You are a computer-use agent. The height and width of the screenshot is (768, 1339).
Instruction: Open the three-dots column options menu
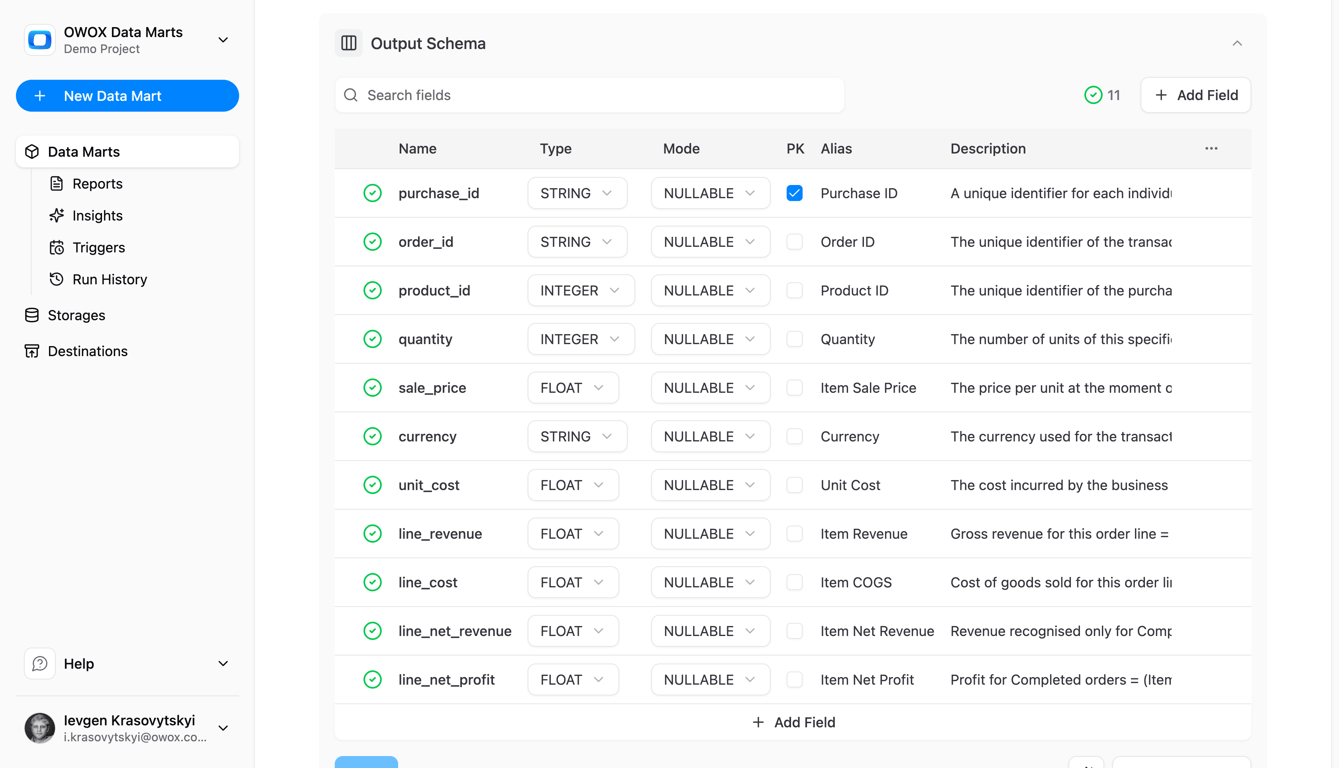coord(1211,148)
